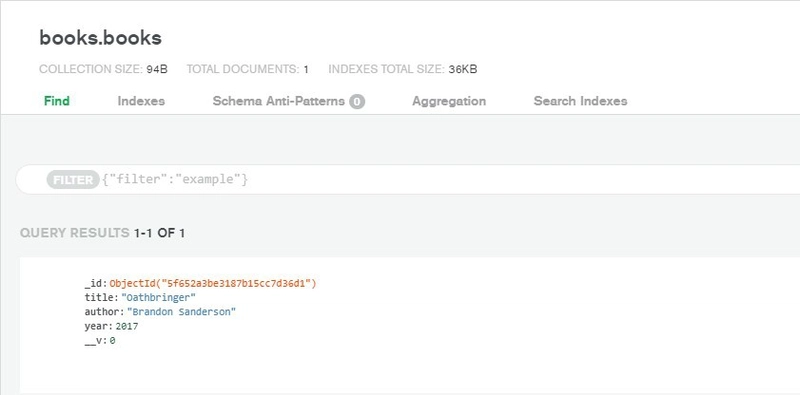Image resolution: width=800 pixels, height=395 pixels.
Task: Click into the filter query input field
Action: (408, 180)
